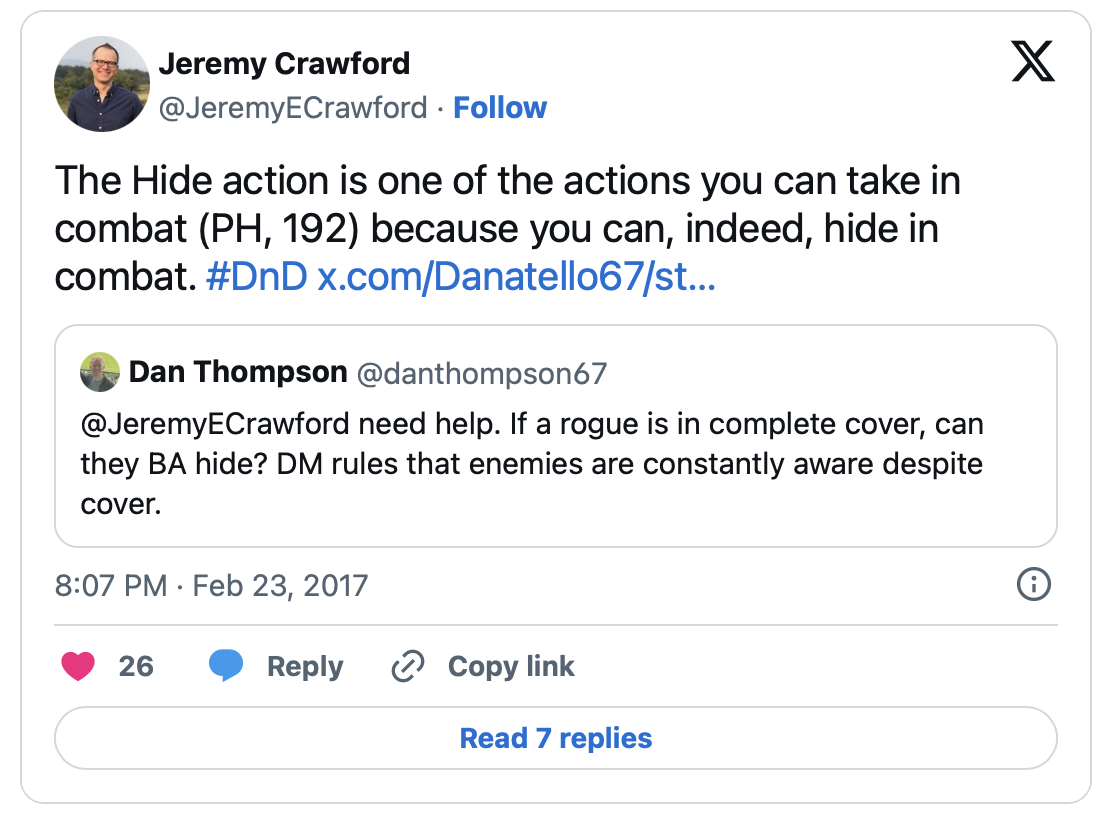Screen dimensions: 1104x818
Task: Like the tweet with the heart icon
Action: point(78,666)
